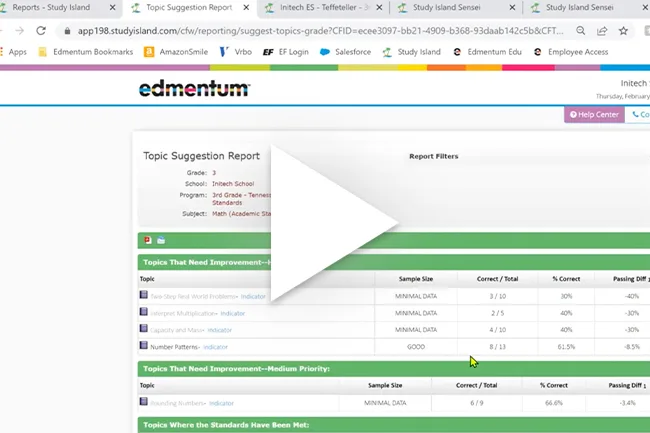Screen dimensions: 650x433
Task: Close the Topic Suggestion Report tab
Action: pos(246,7)
